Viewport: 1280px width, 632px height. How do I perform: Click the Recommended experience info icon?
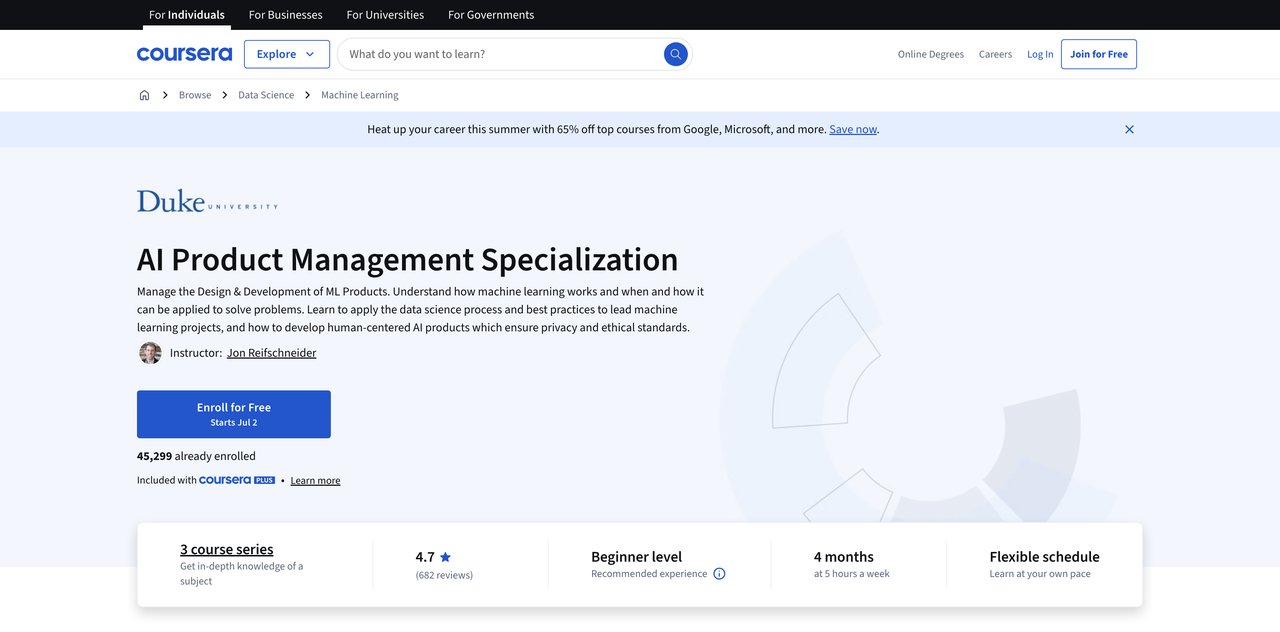click(x=719, y=574)
